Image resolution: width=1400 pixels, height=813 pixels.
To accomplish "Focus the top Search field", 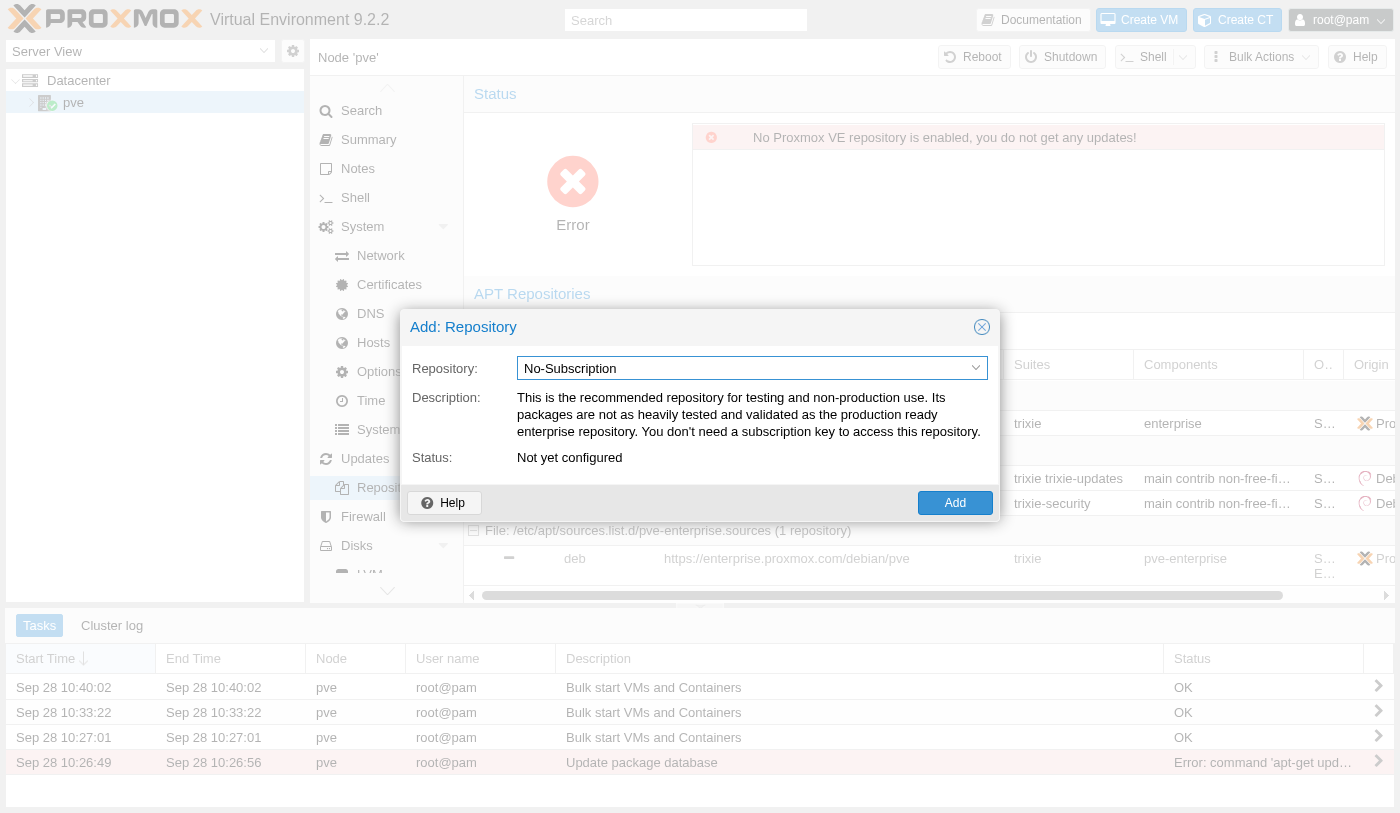I will click(685, 20).
